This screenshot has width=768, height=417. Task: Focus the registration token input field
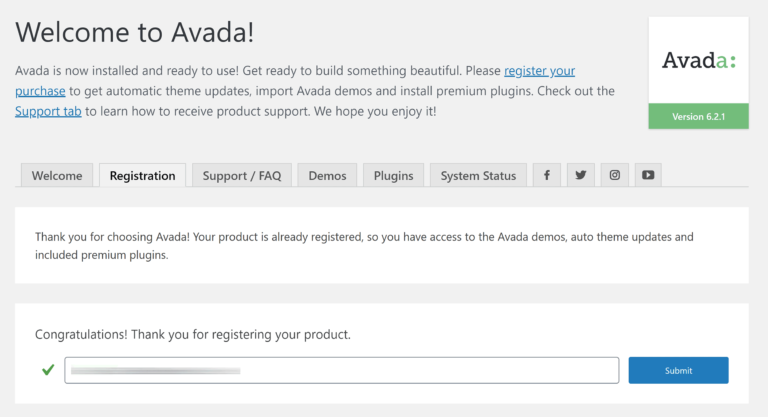(x=341, y=370)
